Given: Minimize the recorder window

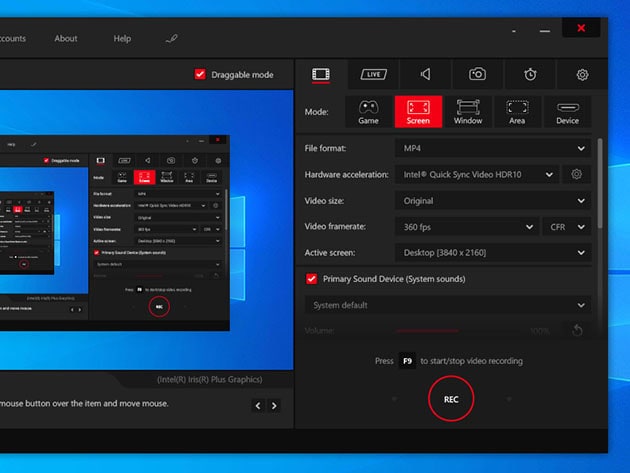Looking at the screenshot, I should click(545, 31).
